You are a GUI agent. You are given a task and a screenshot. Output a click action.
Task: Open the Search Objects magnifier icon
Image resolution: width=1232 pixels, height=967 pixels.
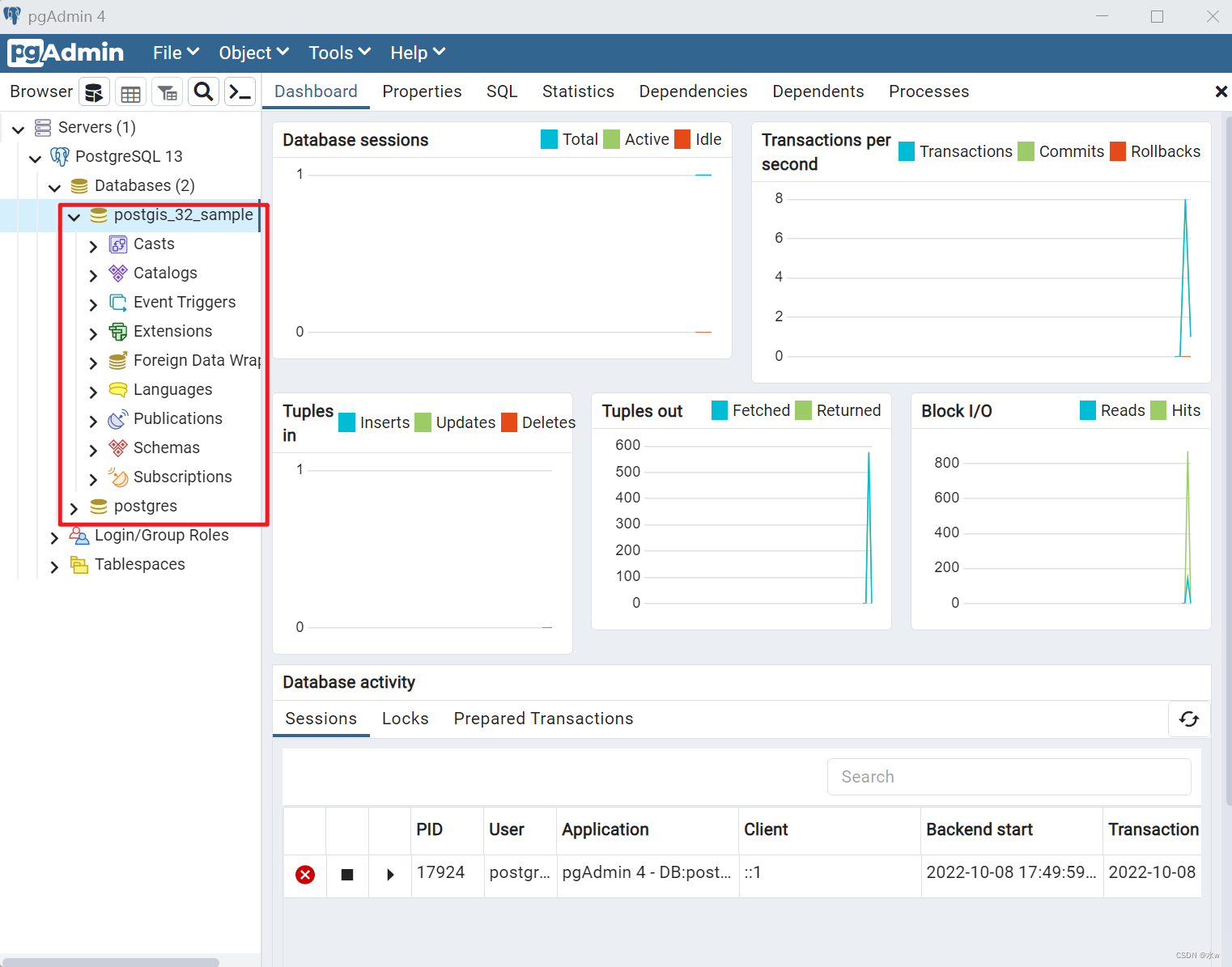[x=204, y=92]
